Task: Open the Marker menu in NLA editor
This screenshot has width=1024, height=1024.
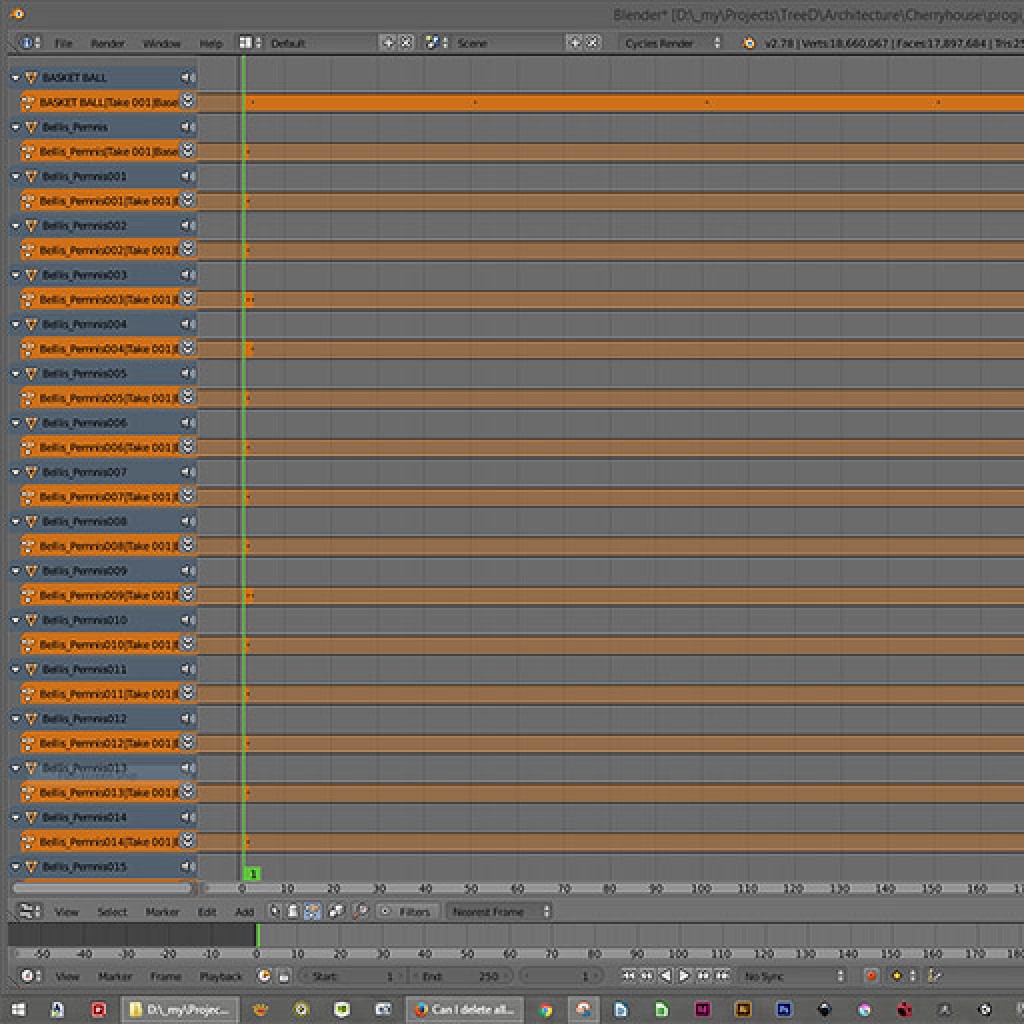Action: tap(162, 911)
